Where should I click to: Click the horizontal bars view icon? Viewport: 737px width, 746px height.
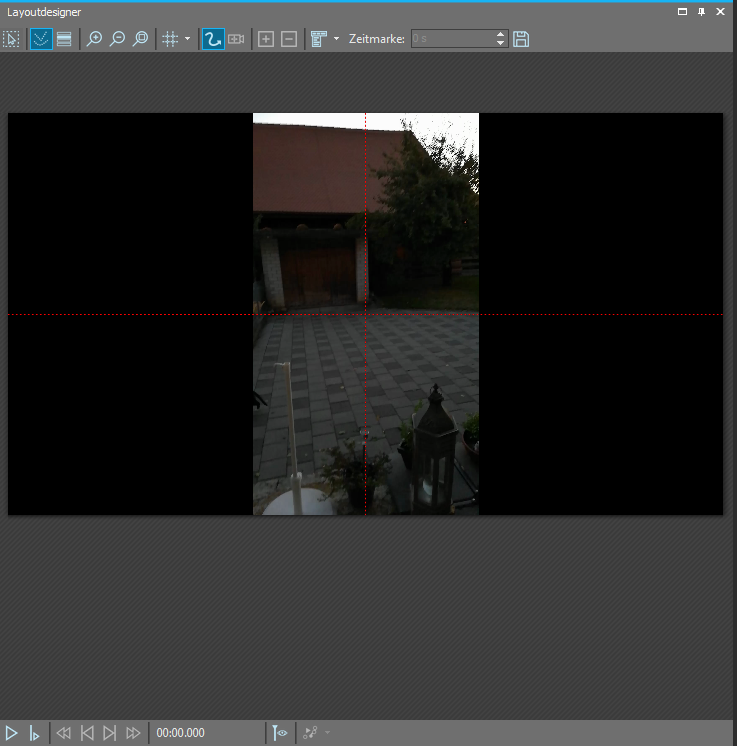click(x=64, y=39)
